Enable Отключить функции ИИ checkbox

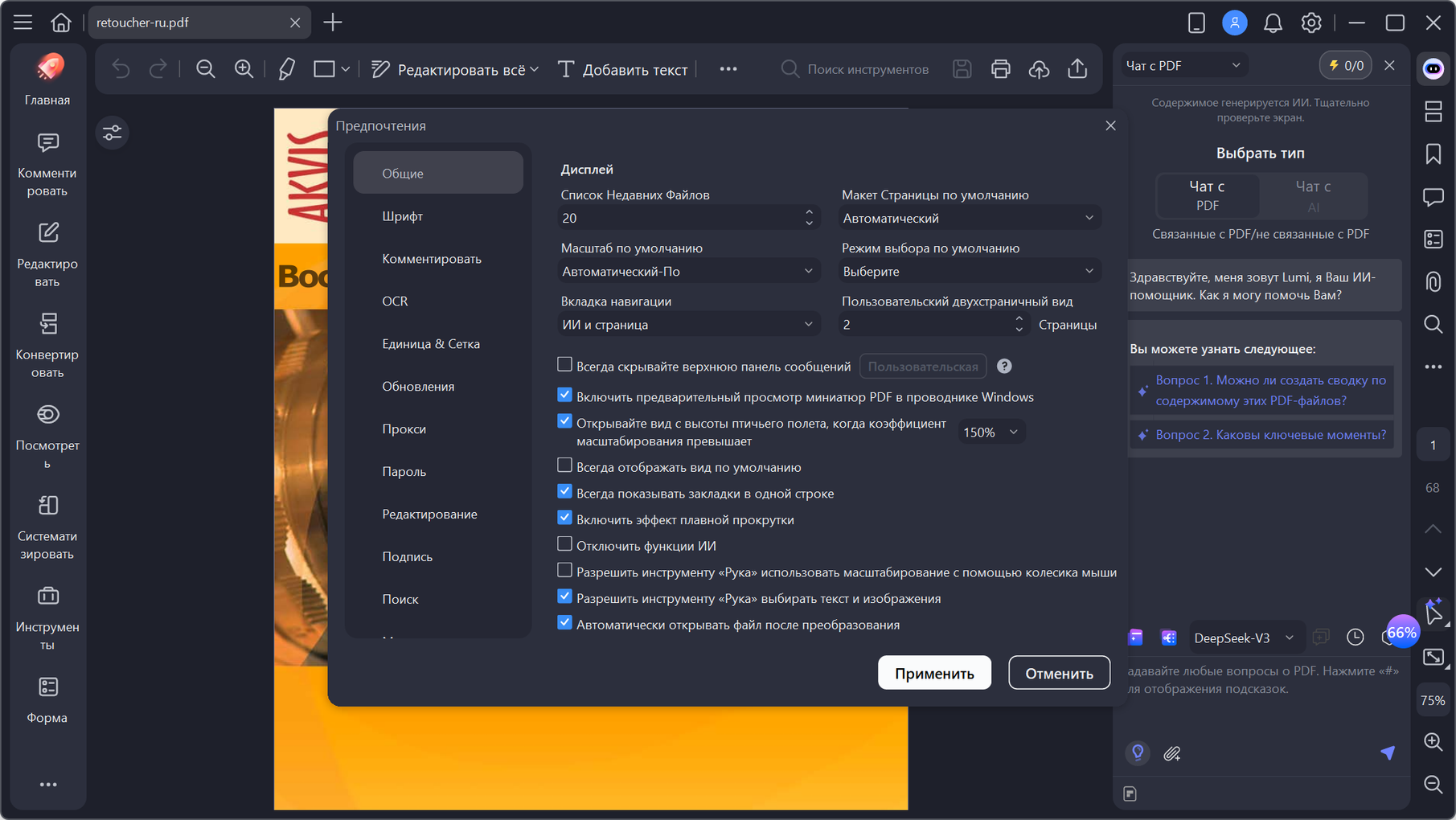(564, 545)
